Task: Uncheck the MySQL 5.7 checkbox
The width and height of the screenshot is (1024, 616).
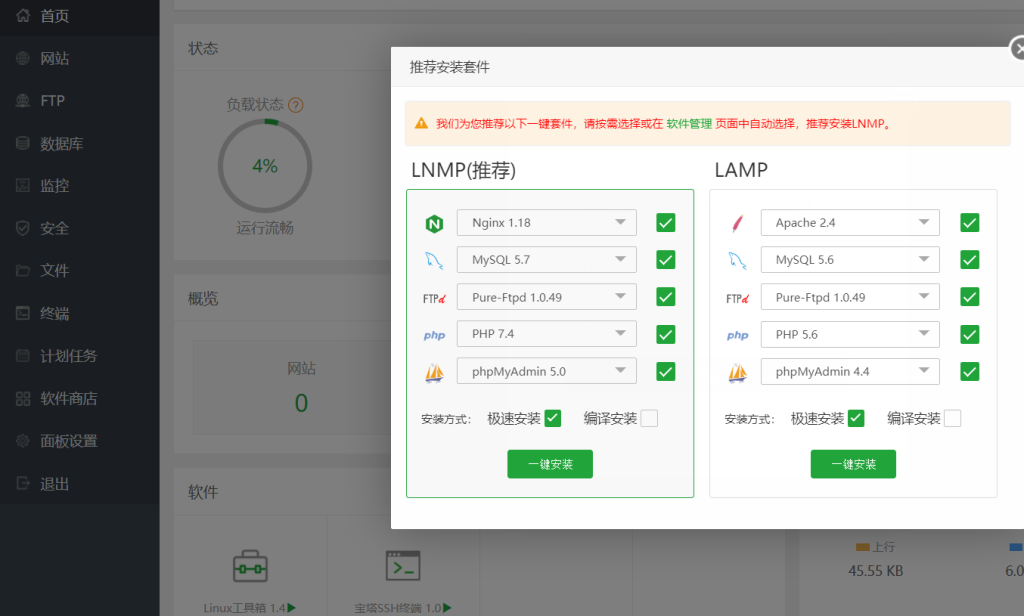Action: click(x=665, y=260)
